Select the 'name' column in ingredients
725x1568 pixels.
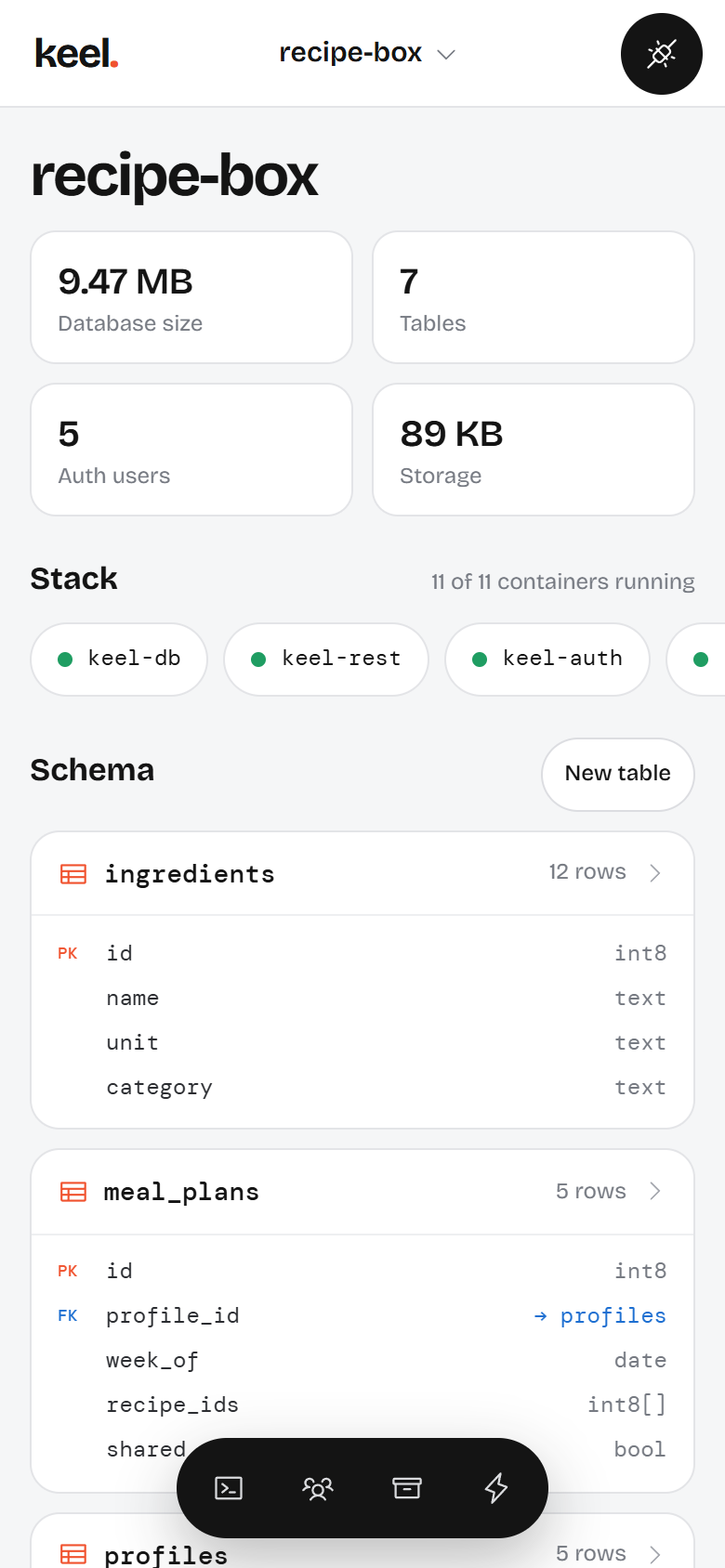[x=362, y=999]
